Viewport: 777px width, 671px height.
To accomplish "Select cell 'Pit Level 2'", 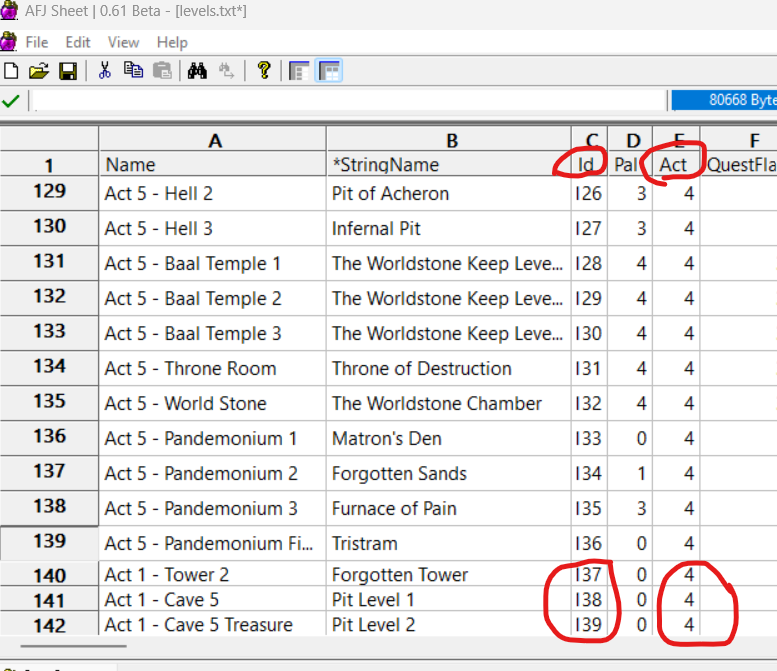I will pyautogui.click(x=448, y=624).
